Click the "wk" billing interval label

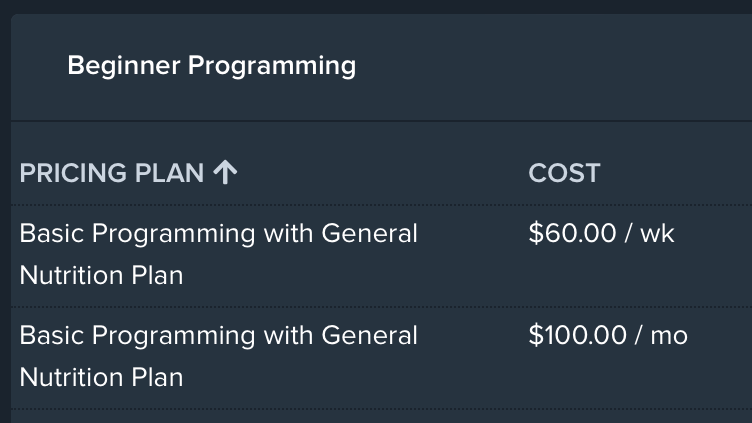tap(658, 234)
